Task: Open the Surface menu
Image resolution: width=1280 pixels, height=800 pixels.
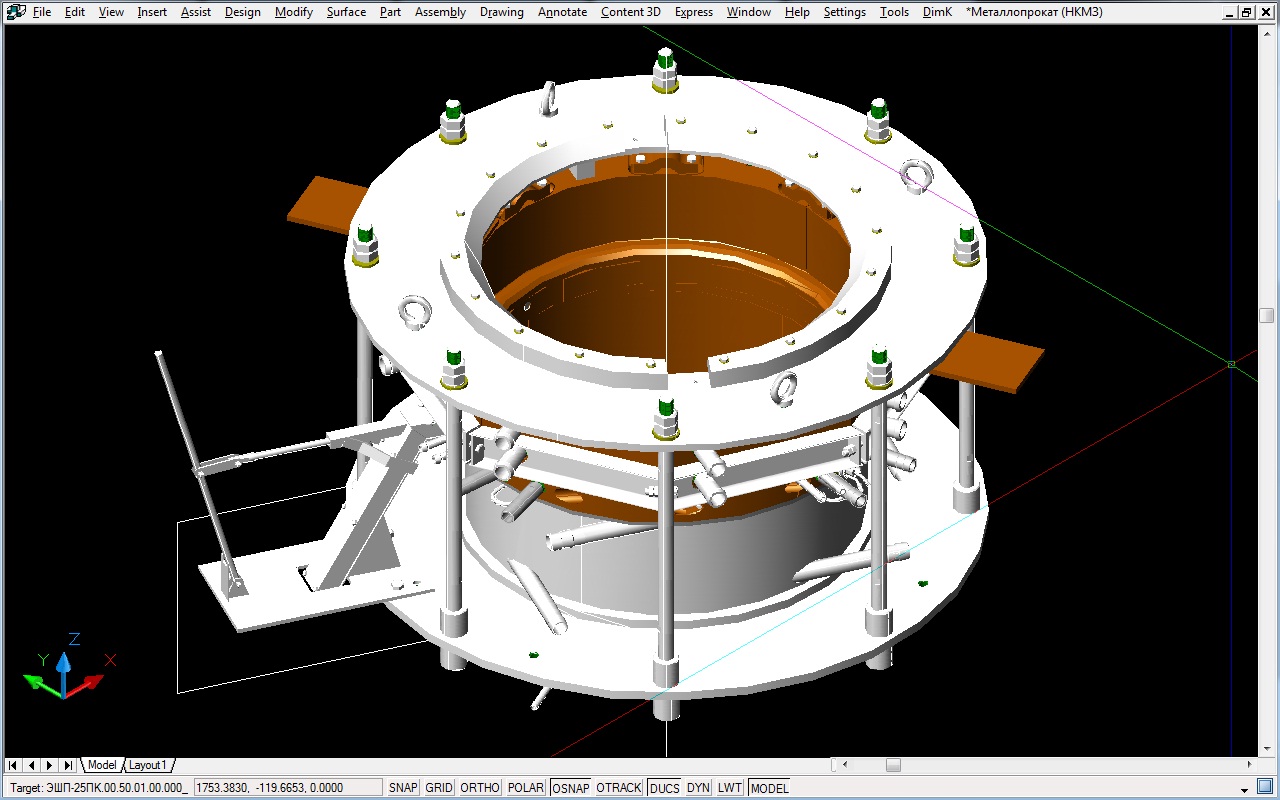Action: (x=346, y=12)
